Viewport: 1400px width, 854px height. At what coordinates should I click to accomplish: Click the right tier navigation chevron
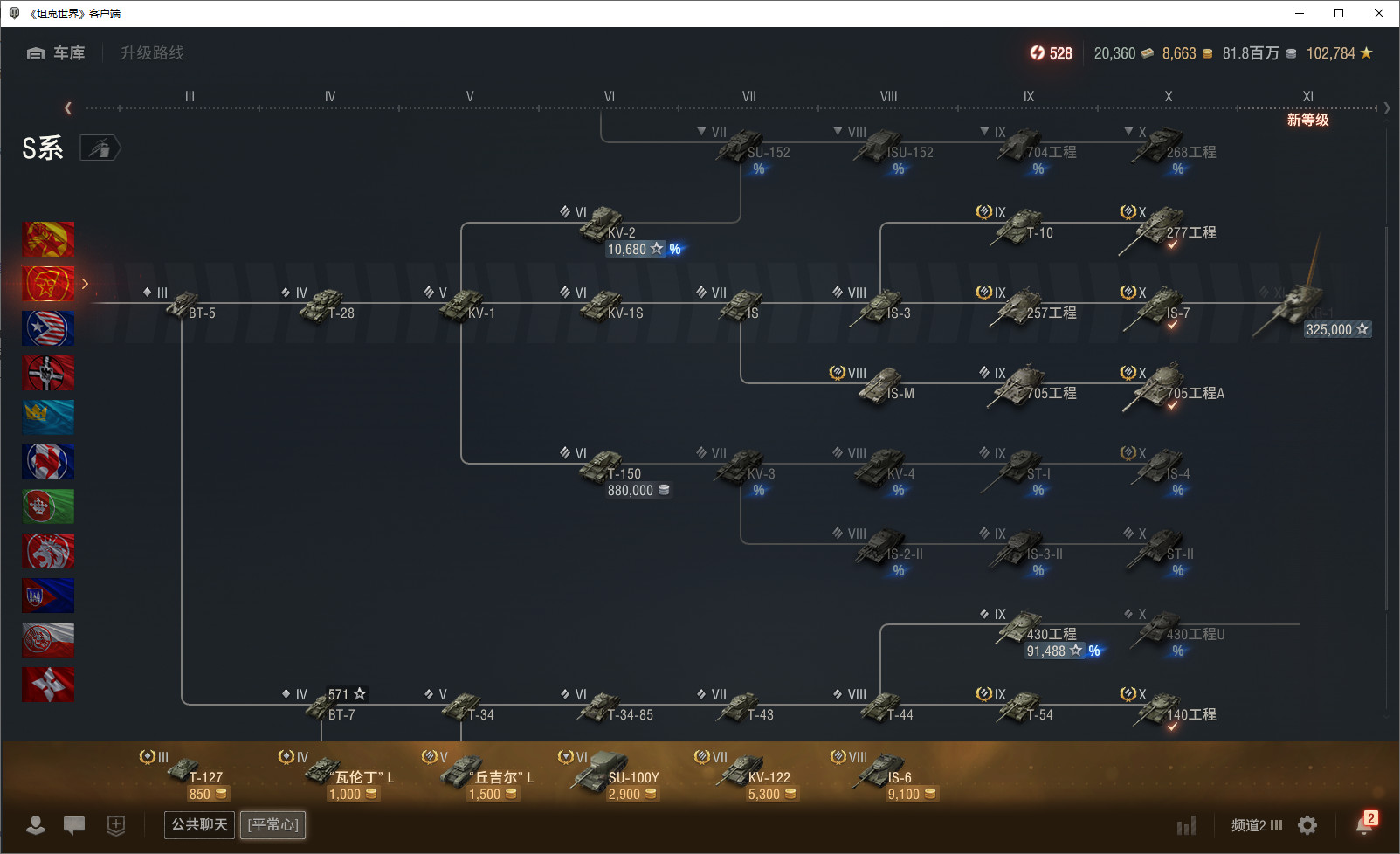click(x=1387, y=108)
